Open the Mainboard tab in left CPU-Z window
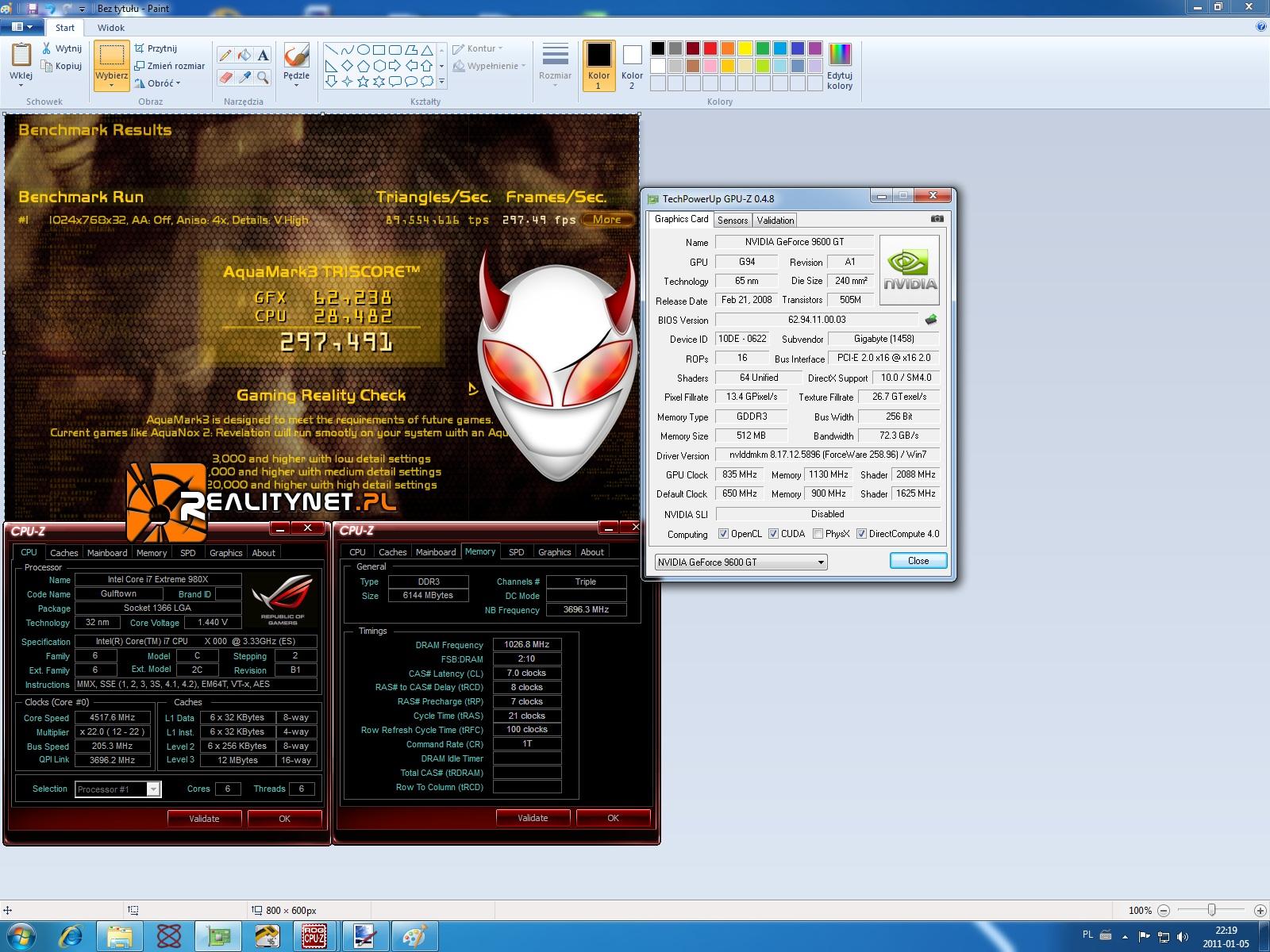The height and width of the screenshot is (952, 1270). point(107,553)
